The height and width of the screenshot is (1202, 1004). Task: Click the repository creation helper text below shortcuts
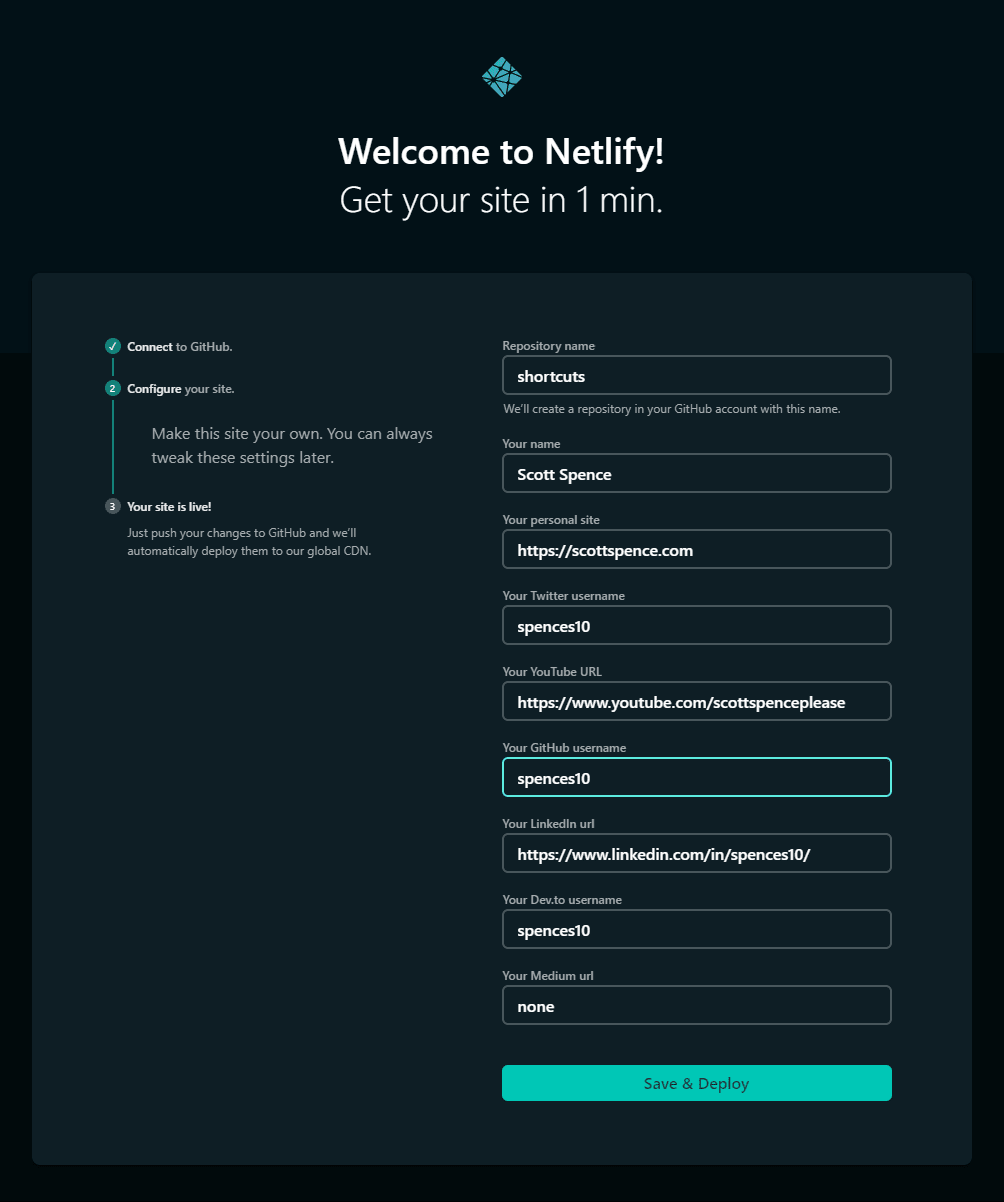(671, 409)
